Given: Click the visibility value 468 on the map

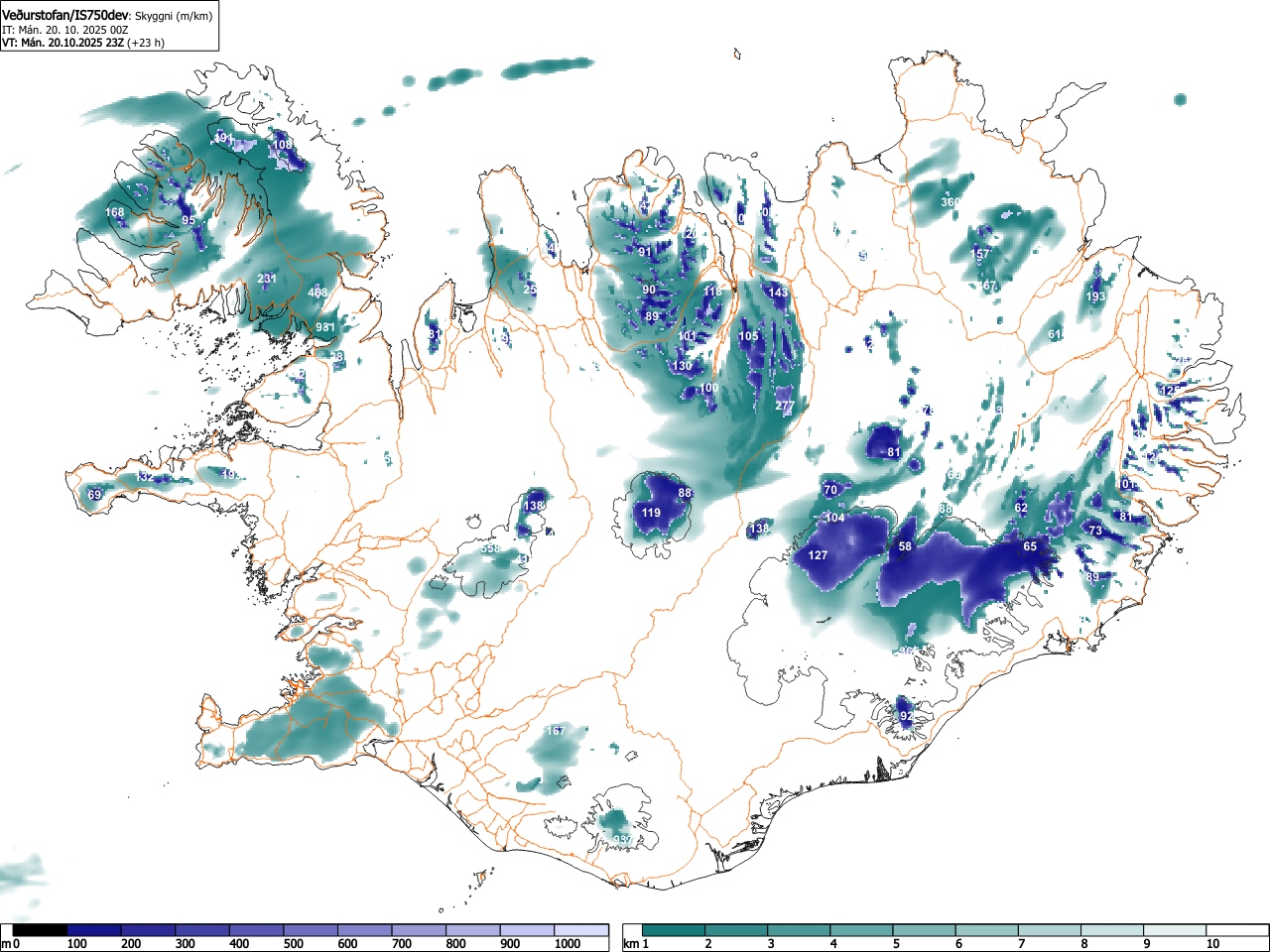Looking at the screenshot, I should click(x=317, y=293).
